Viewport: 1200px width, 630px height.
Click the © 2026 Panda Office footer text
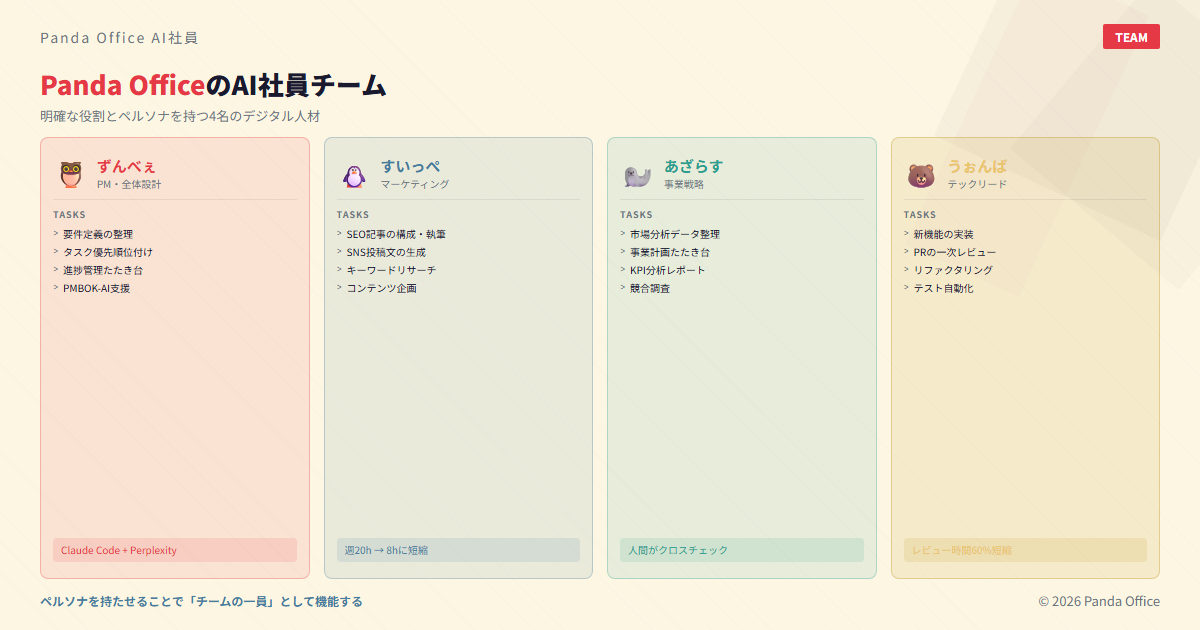point(1099,601)
